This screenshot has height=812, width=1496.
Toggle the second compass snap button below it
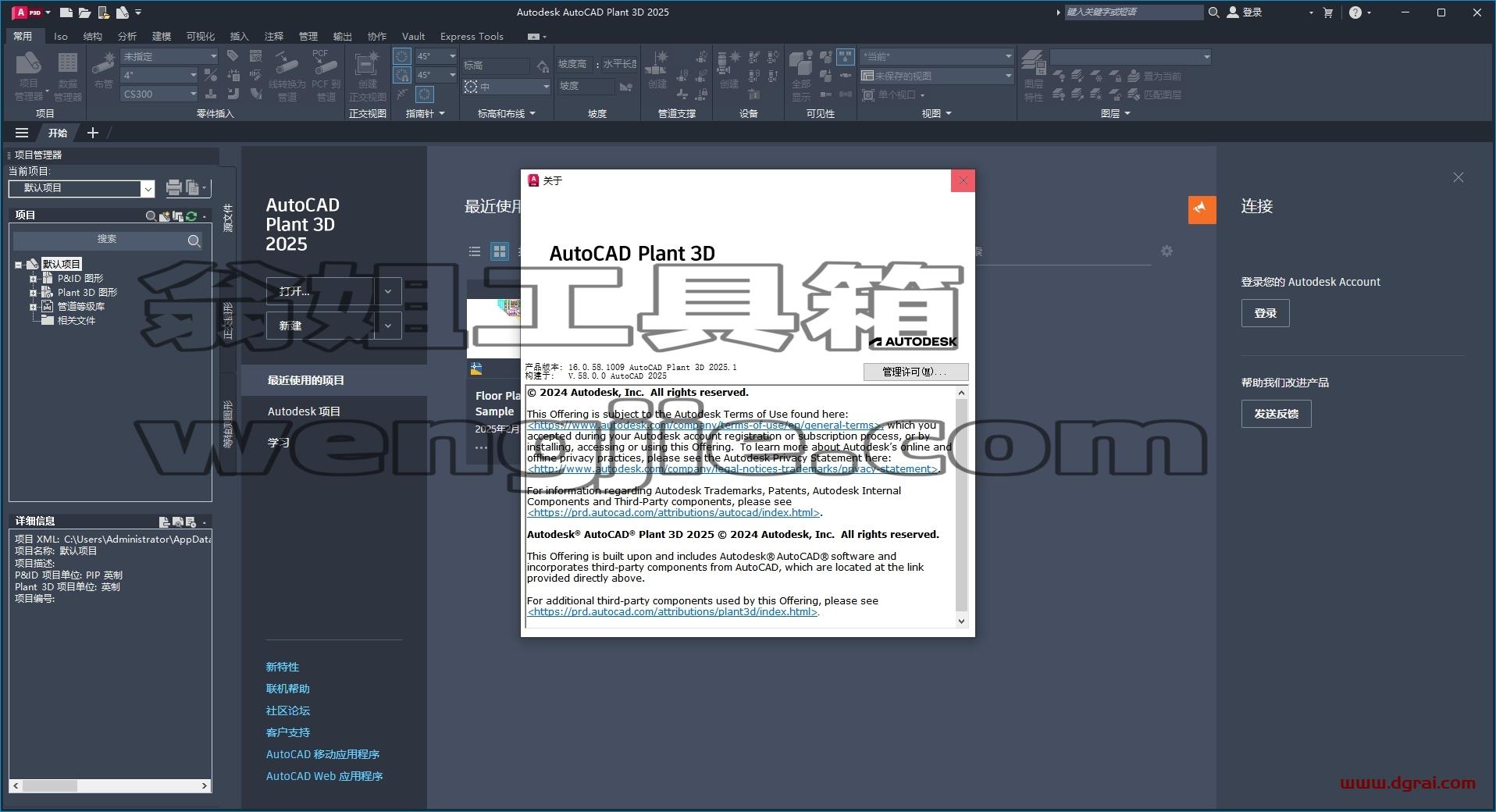[401, 75]
